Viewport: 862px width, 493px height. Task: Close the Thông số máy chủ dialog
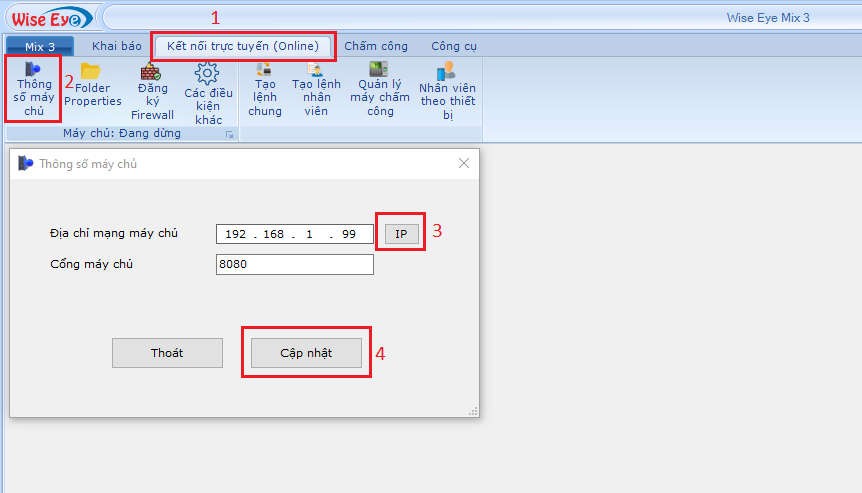pyautogui.click(x=463, y=163)
